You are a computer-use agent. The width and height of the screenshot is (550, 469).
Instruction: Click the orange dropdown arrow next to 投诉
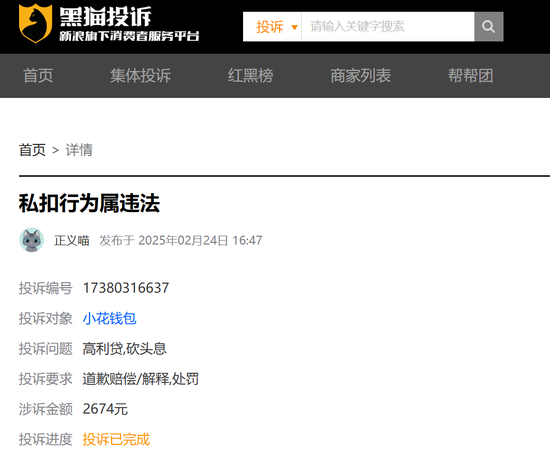(x=294, y=27)
